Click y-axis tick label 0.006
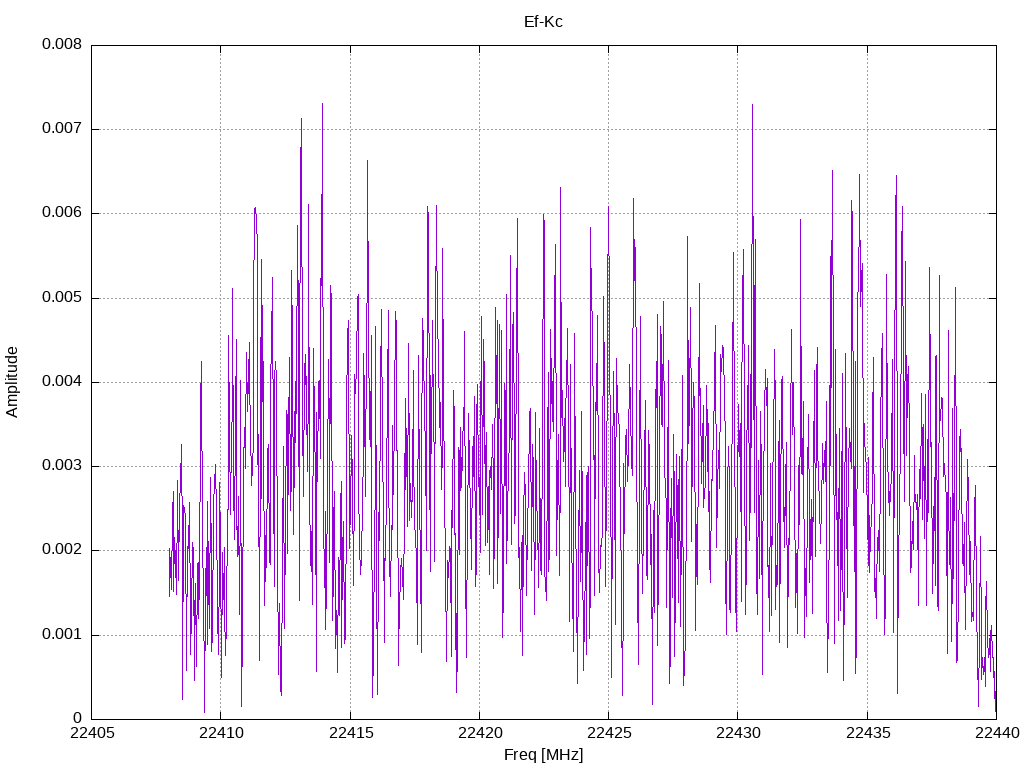 (62, 213)
